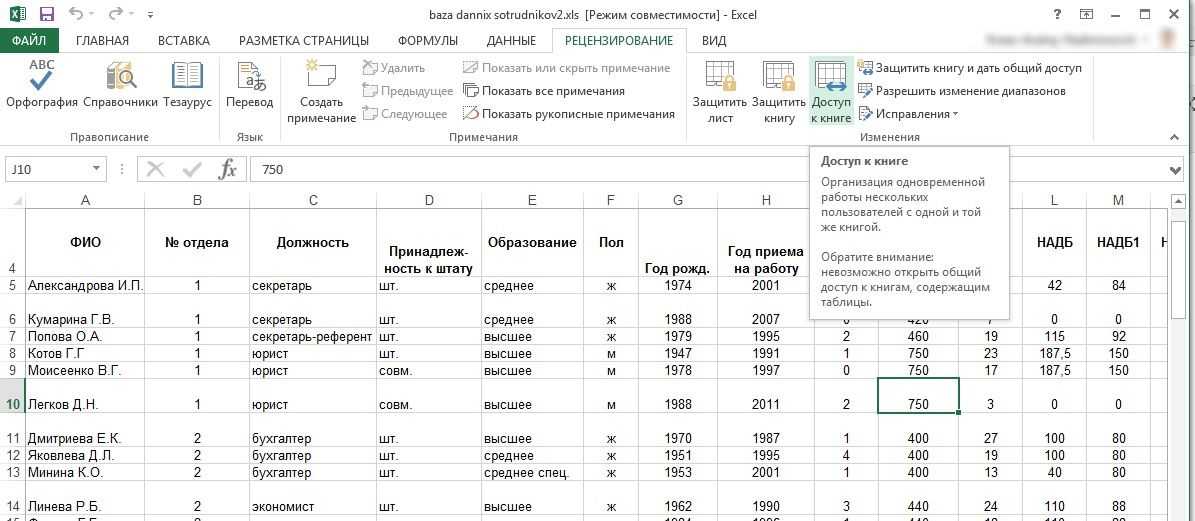Run the Орфография spell check

(x=42, y=84)
